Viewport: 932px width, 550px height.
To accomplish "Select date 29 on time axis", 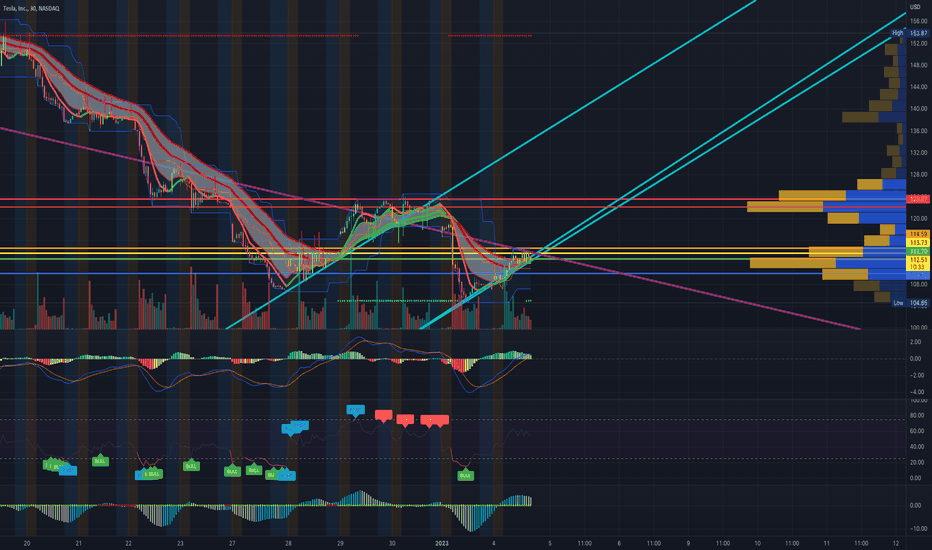I will click(340, 543).
